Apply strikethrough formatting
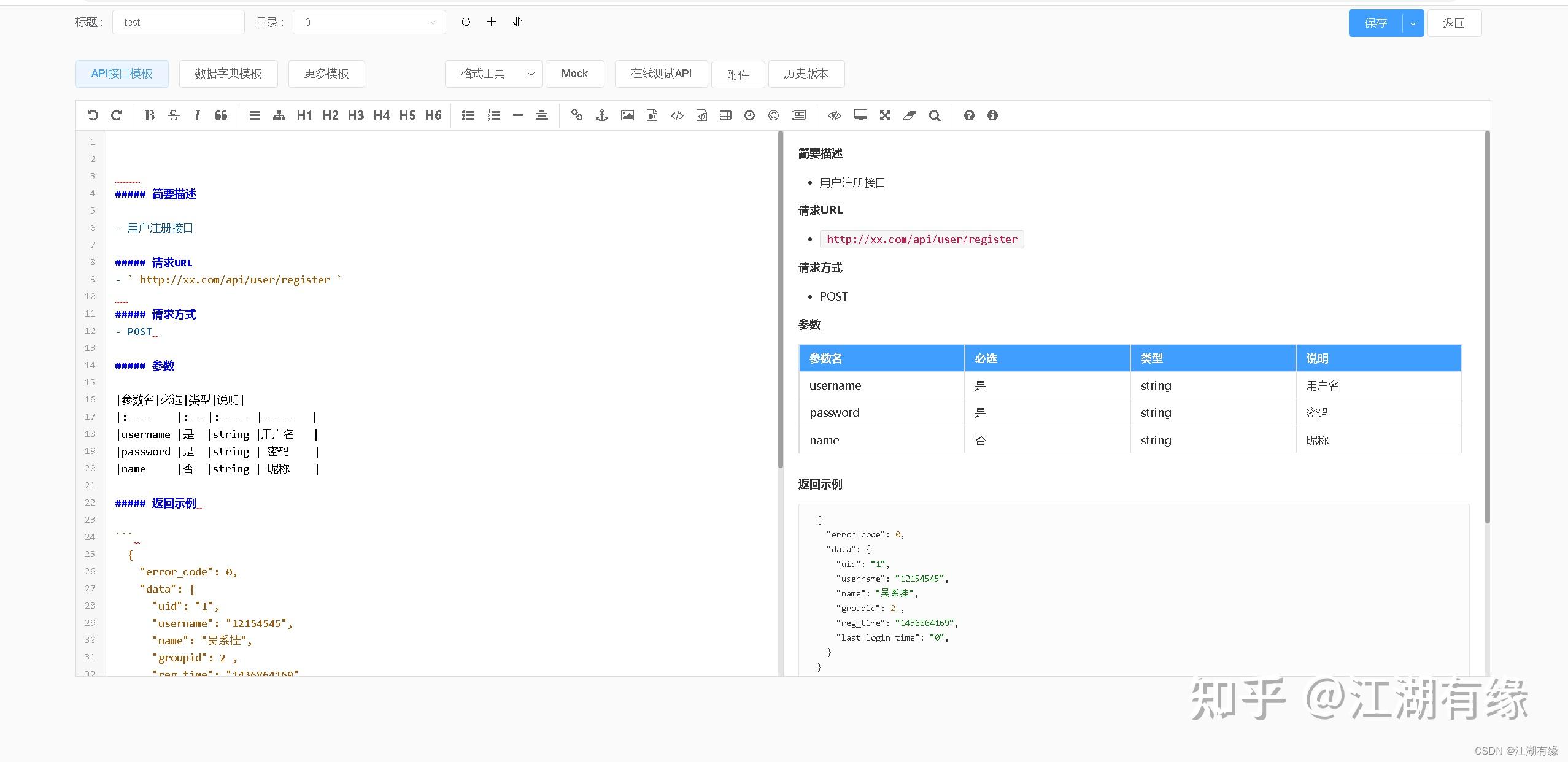1568x762 pixels. [x=174, y=115]
